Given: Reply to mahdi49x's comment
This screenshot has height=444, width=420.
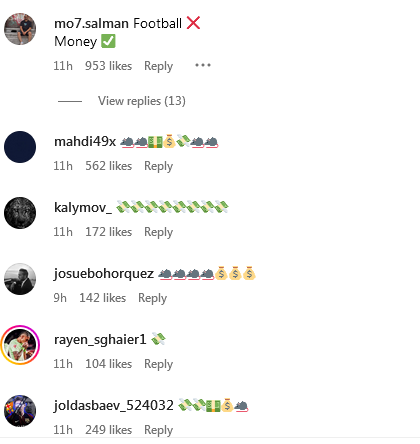Looking at the screenshot, I should (x=159, y=166).
